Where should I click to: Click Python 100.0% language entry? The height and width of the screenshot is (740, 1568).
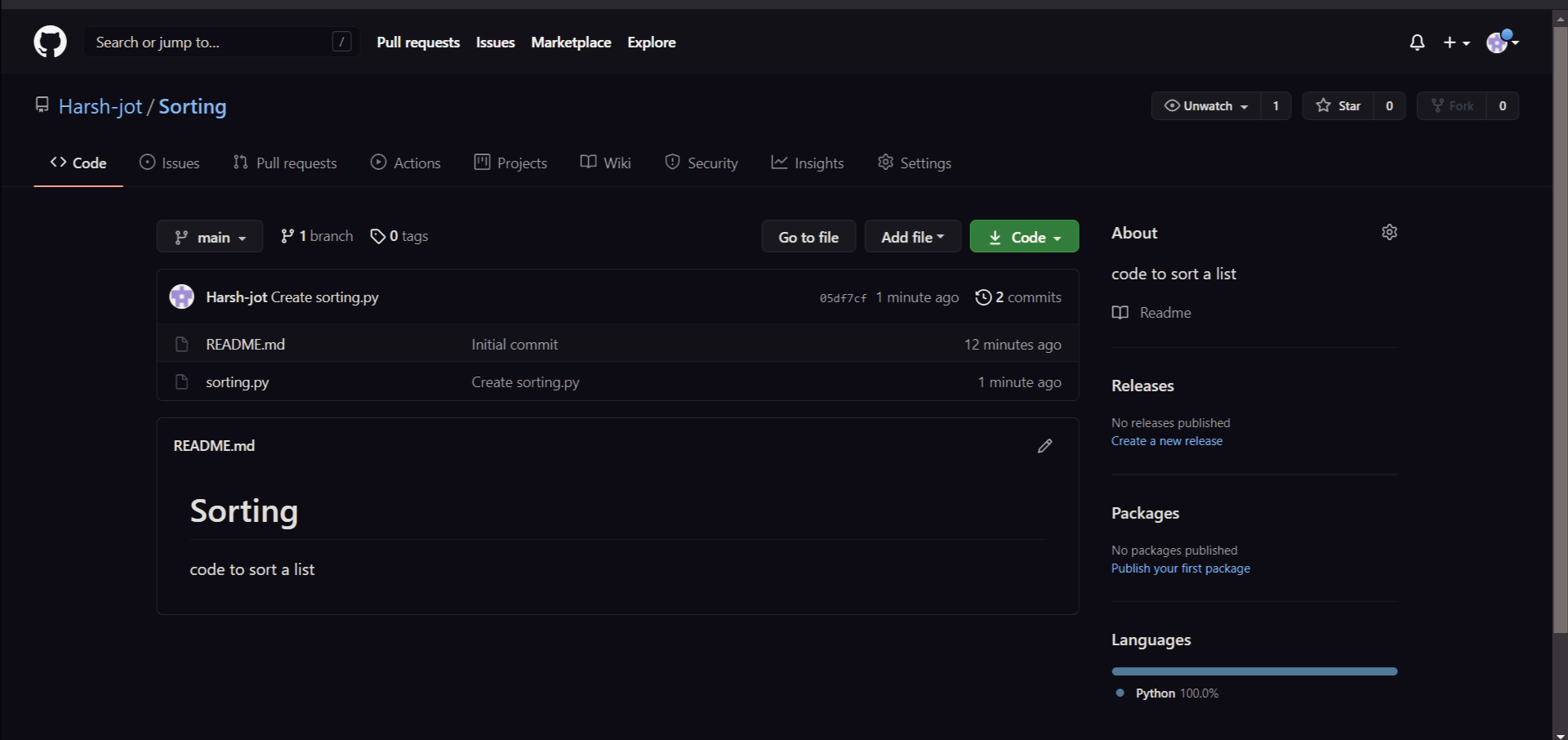(x=1168, y=693)
